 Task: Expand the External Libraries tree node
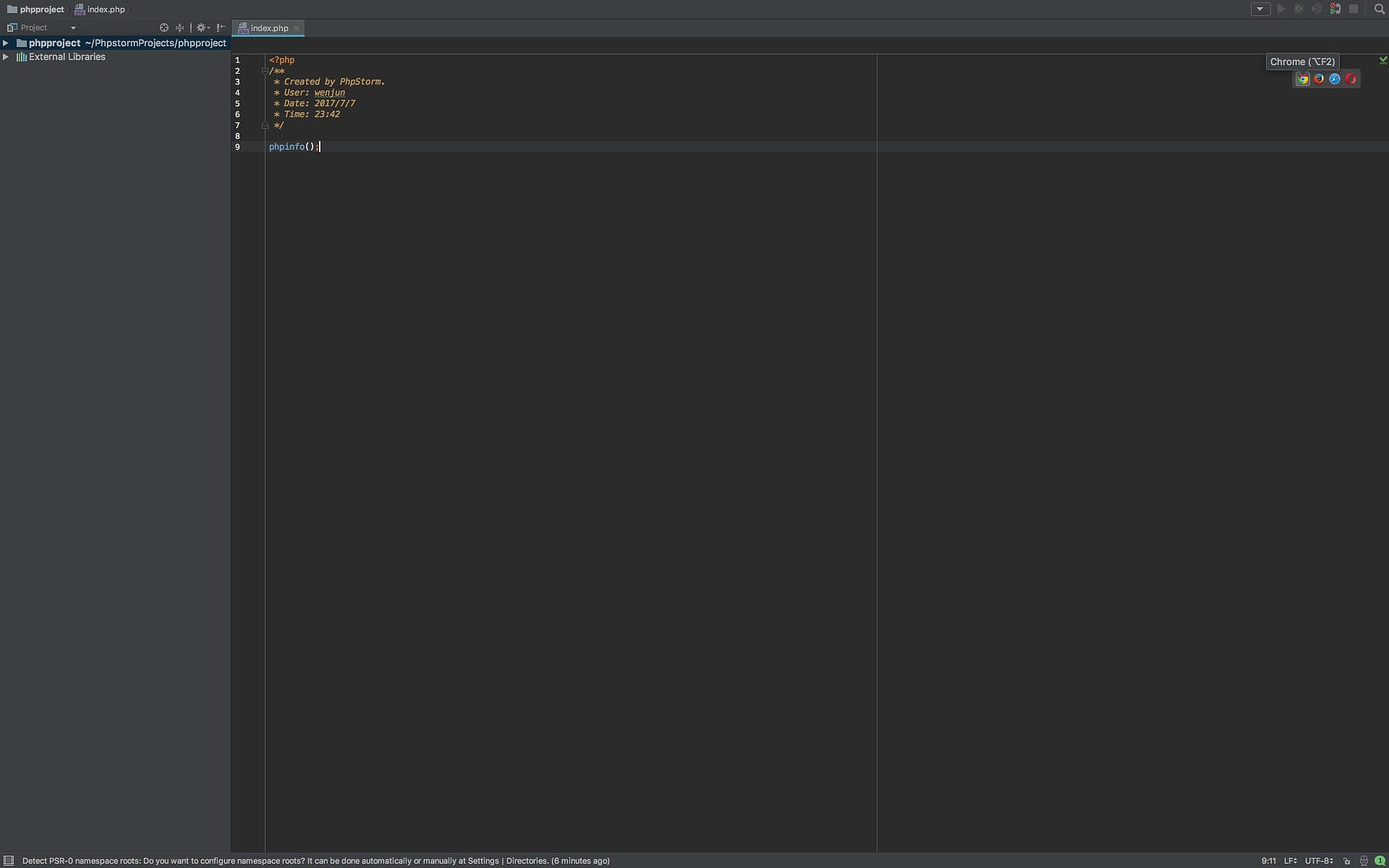pyautogui.click(x=6, y=56)
